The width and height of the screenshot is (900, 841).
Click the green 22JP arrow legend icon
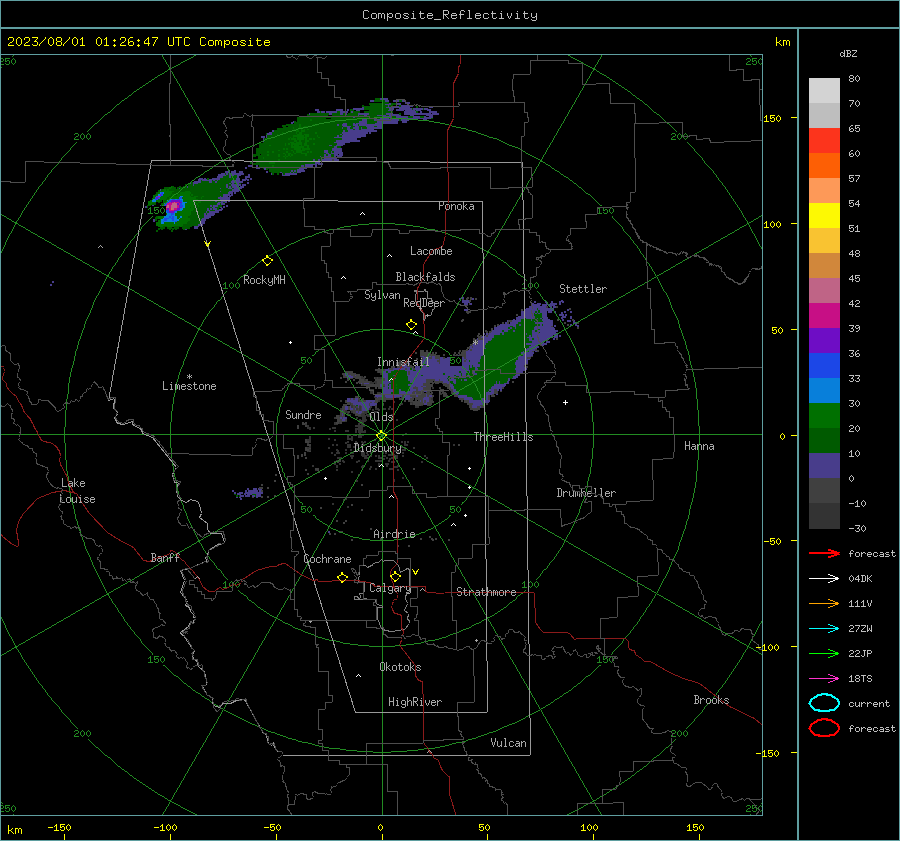click(x=824, y=653)
